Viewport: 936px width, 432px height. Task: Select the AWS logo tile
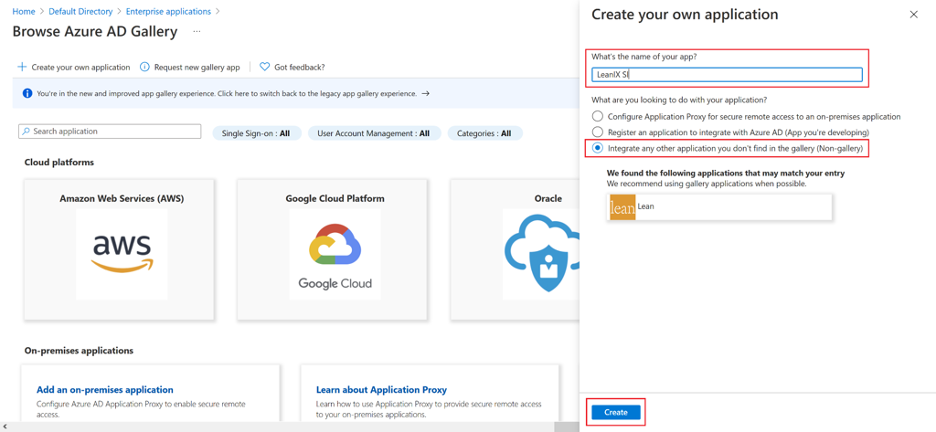click(x=122, y=254)
